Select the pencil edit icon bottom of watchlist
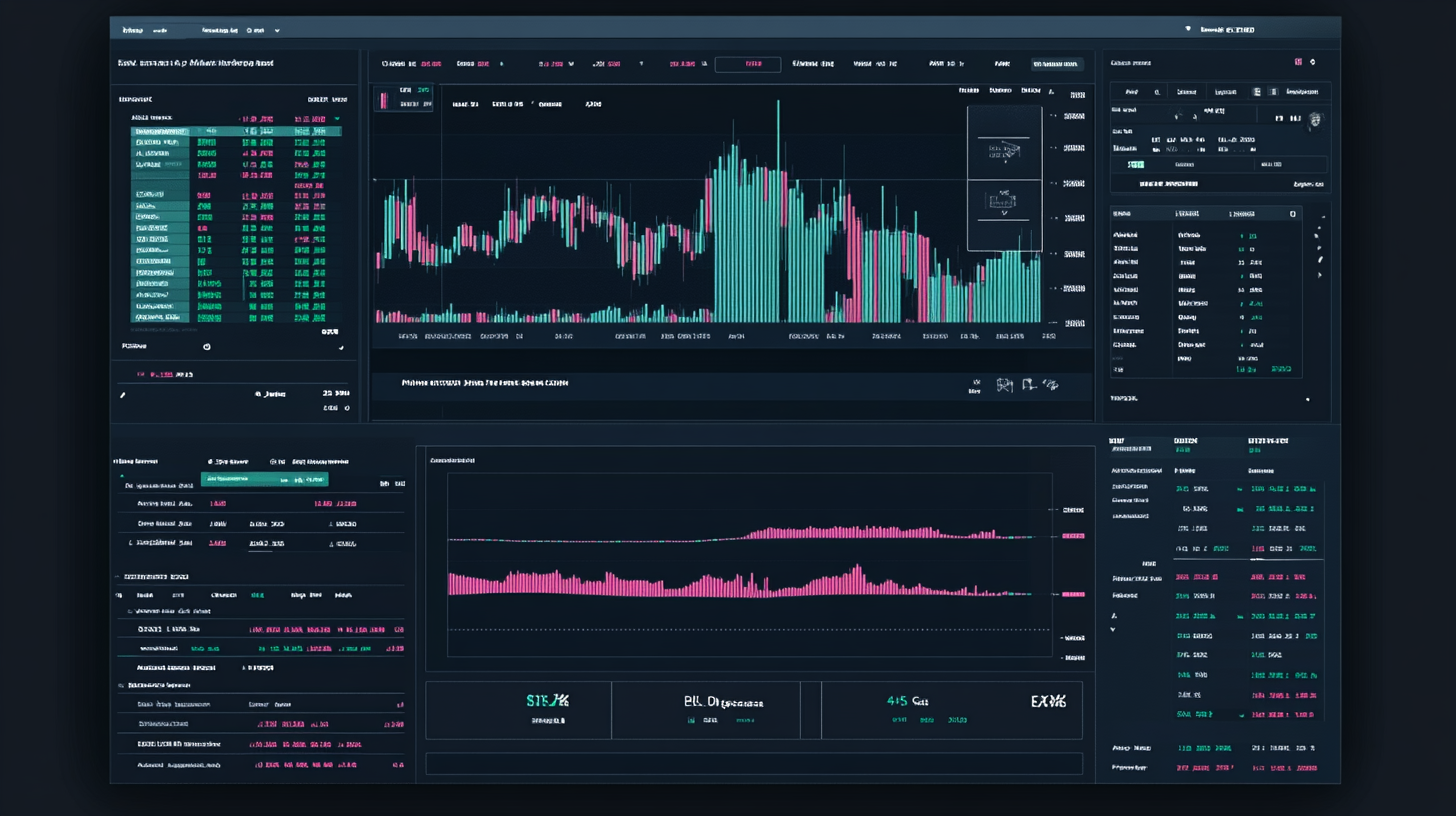This screenshot has width=1456, height=816. click(x=122, y=394)
